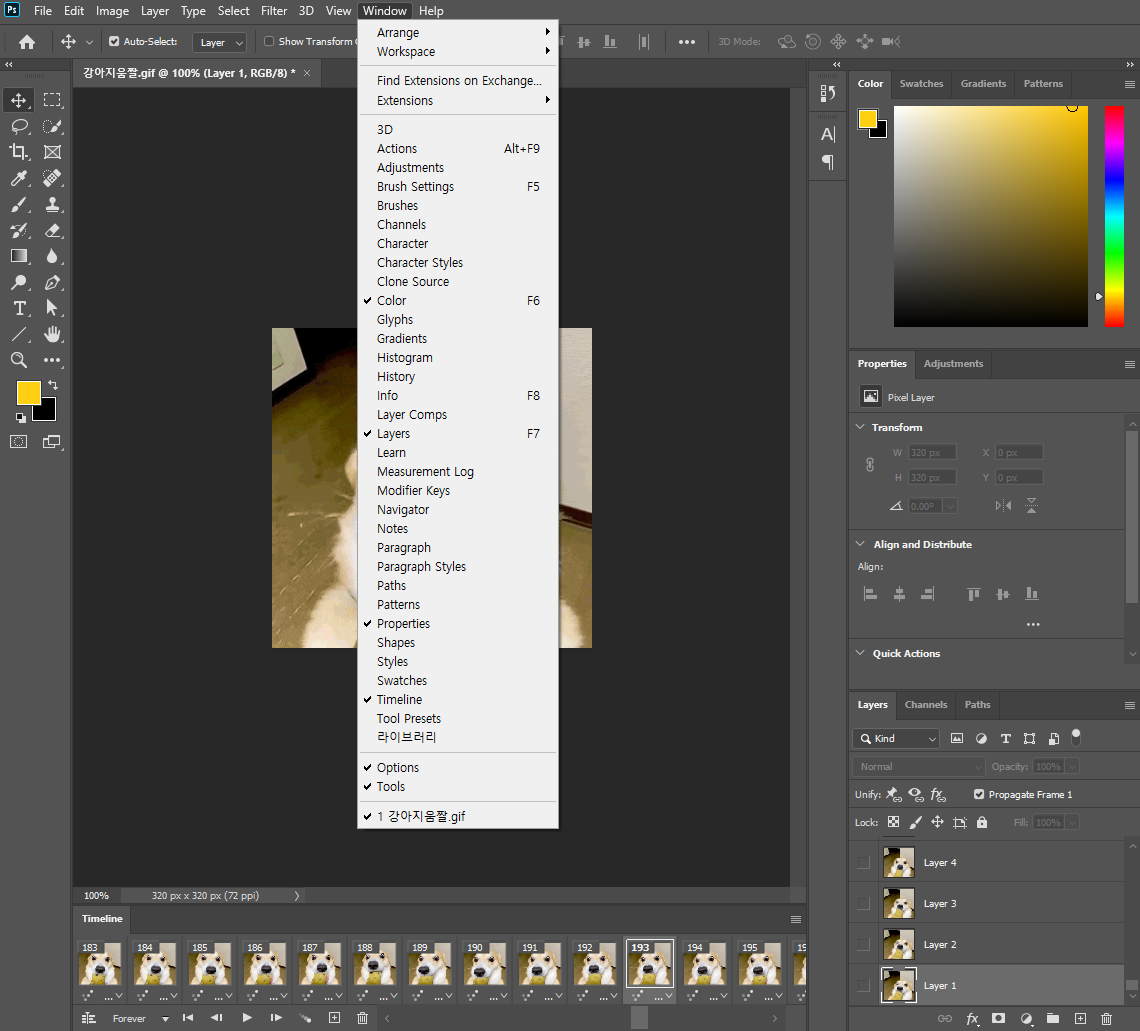Open Timeline panel menu
Image resolution: width=1140 pixels, height=1031 pixels.
[796, 919]
